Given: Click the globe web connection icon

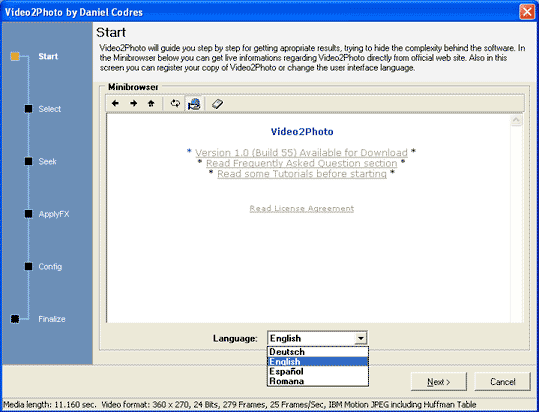Looking at the screenshot, I should pyautogui.click(x=194, y=103).
